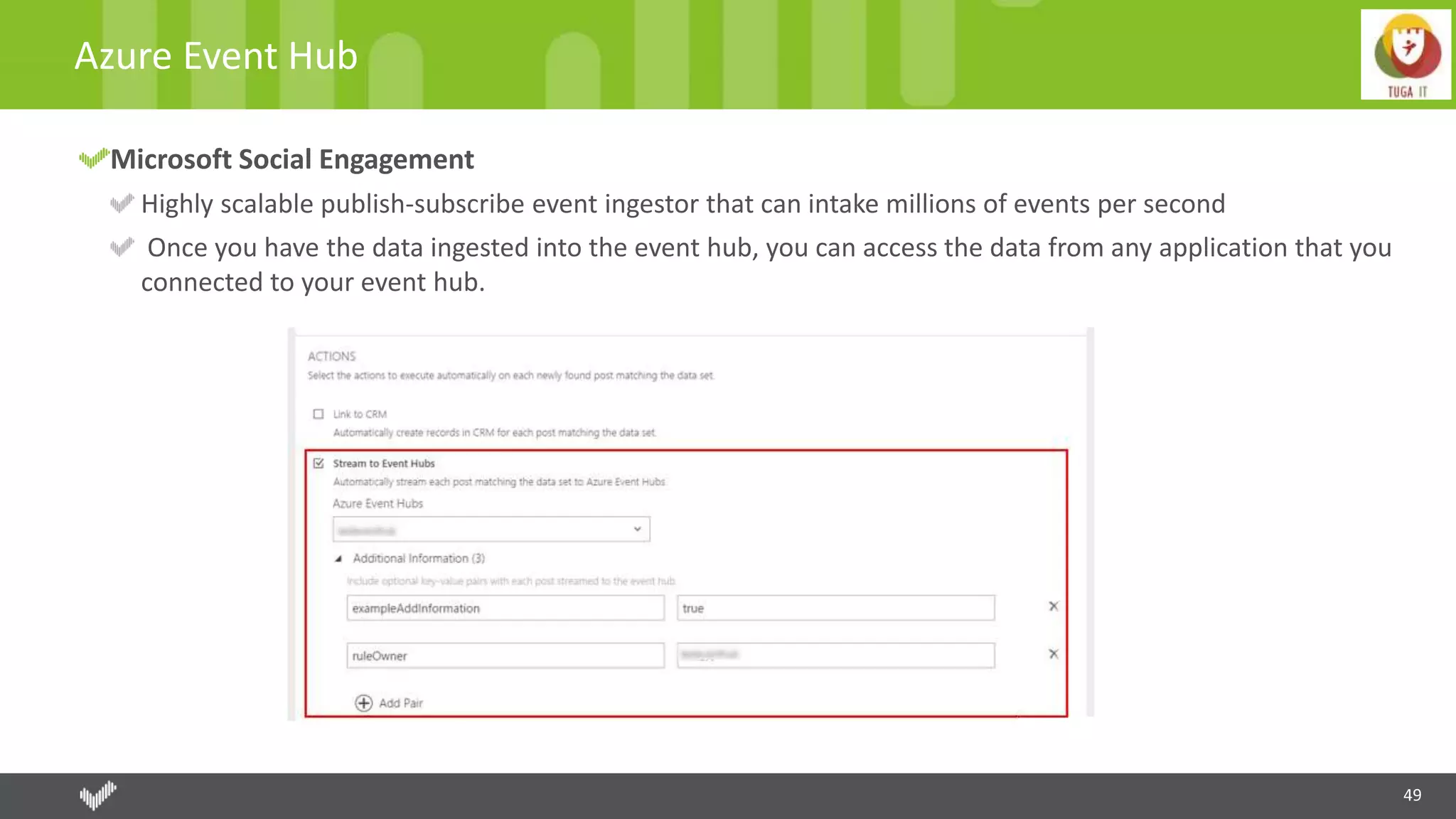Click the TUGA IT logo

(x=1406, y=55)
